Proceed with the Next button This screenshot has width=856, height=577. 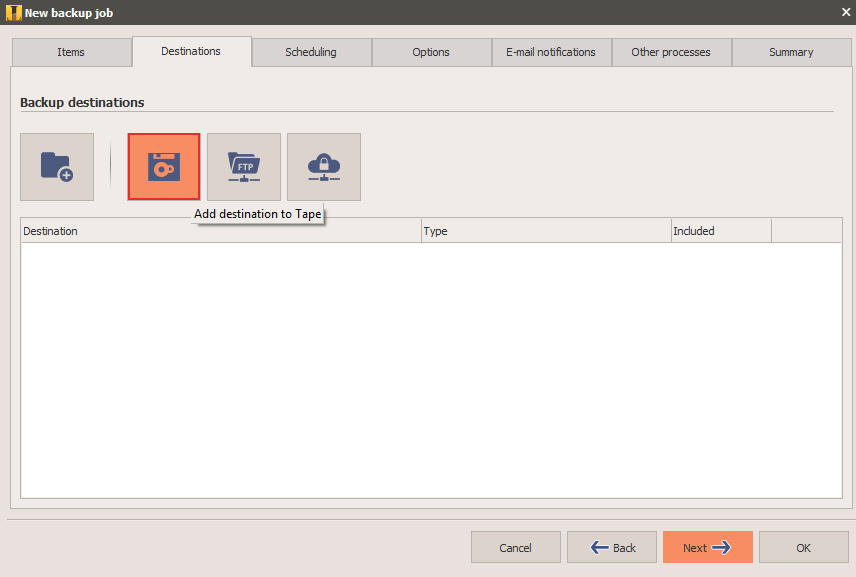click(707, 547)
